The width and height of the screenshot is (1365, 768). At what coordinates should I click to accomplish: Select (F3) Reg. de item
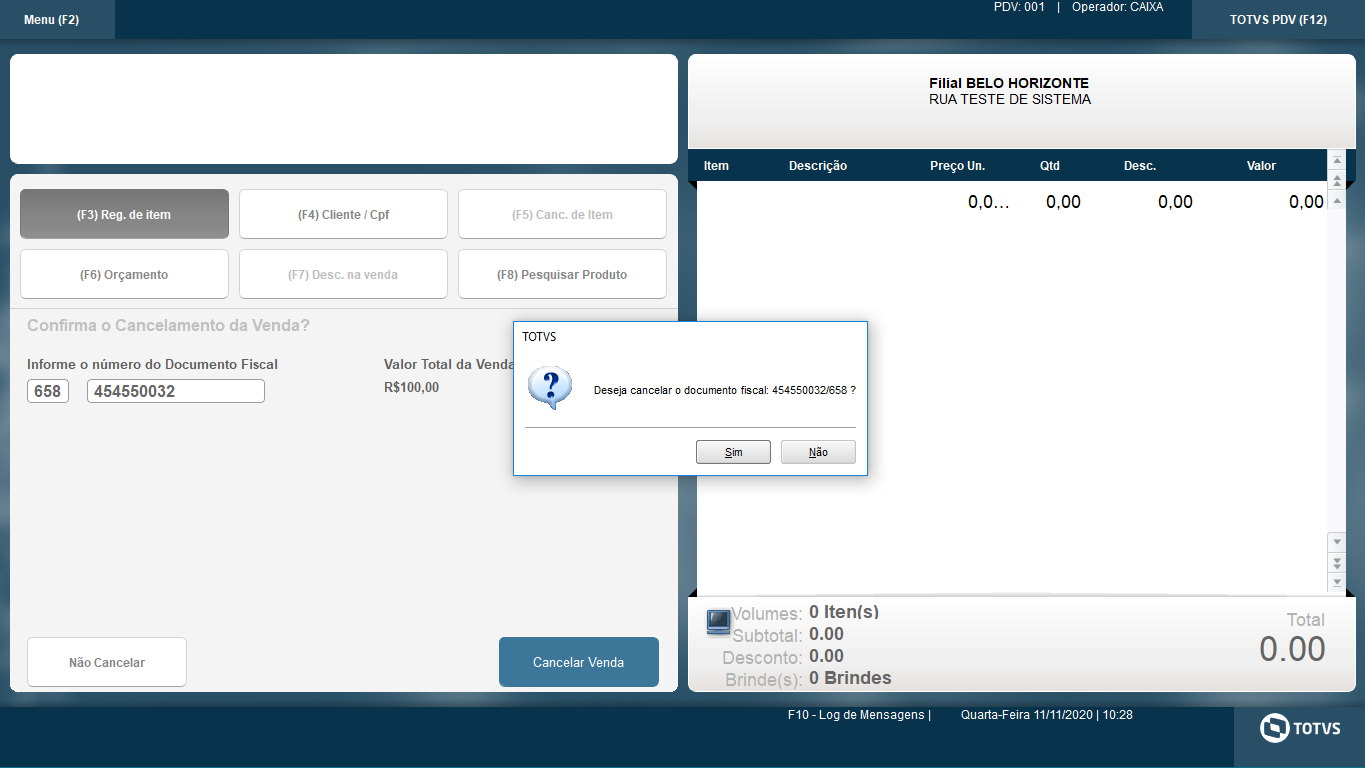(124, 214)
